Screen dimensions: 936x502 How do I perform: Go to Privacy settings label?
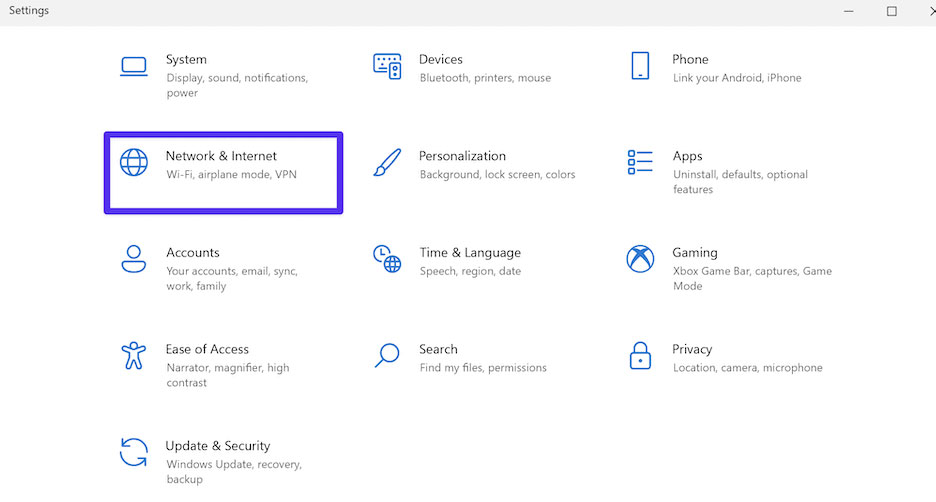pos(692,349)
